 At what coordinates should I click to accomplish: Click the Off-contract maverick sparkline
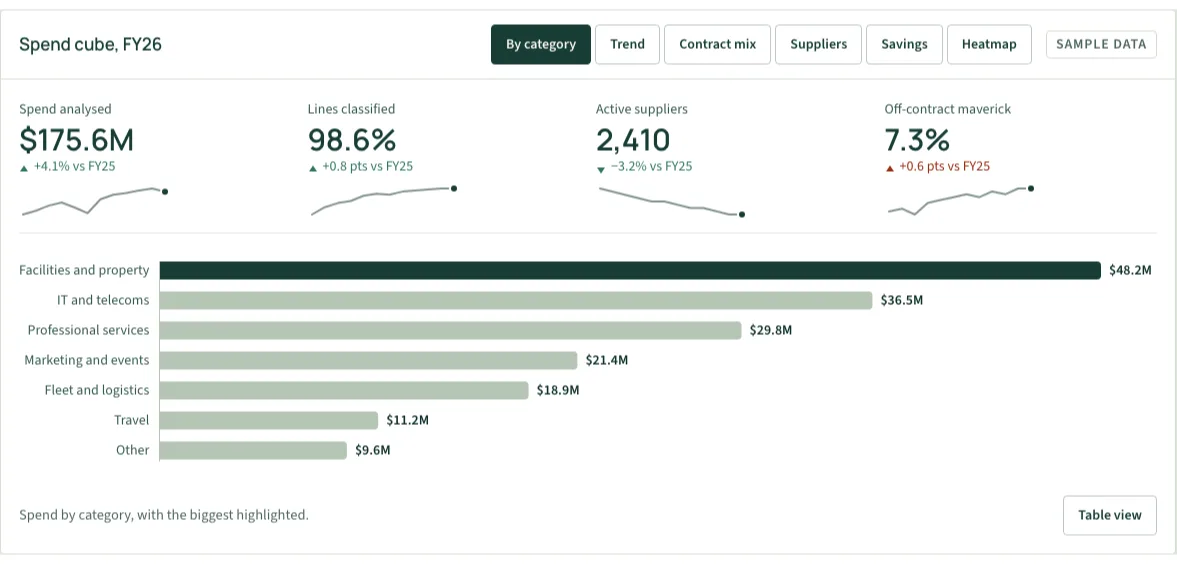click(960, 201)
